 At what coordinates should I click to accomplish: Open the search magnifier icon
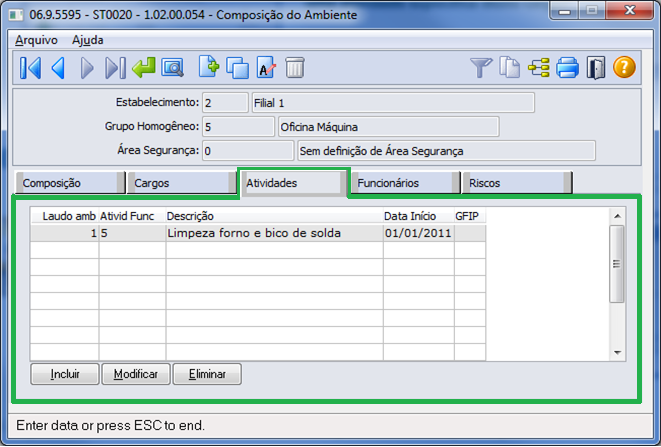tap(172, 68)
